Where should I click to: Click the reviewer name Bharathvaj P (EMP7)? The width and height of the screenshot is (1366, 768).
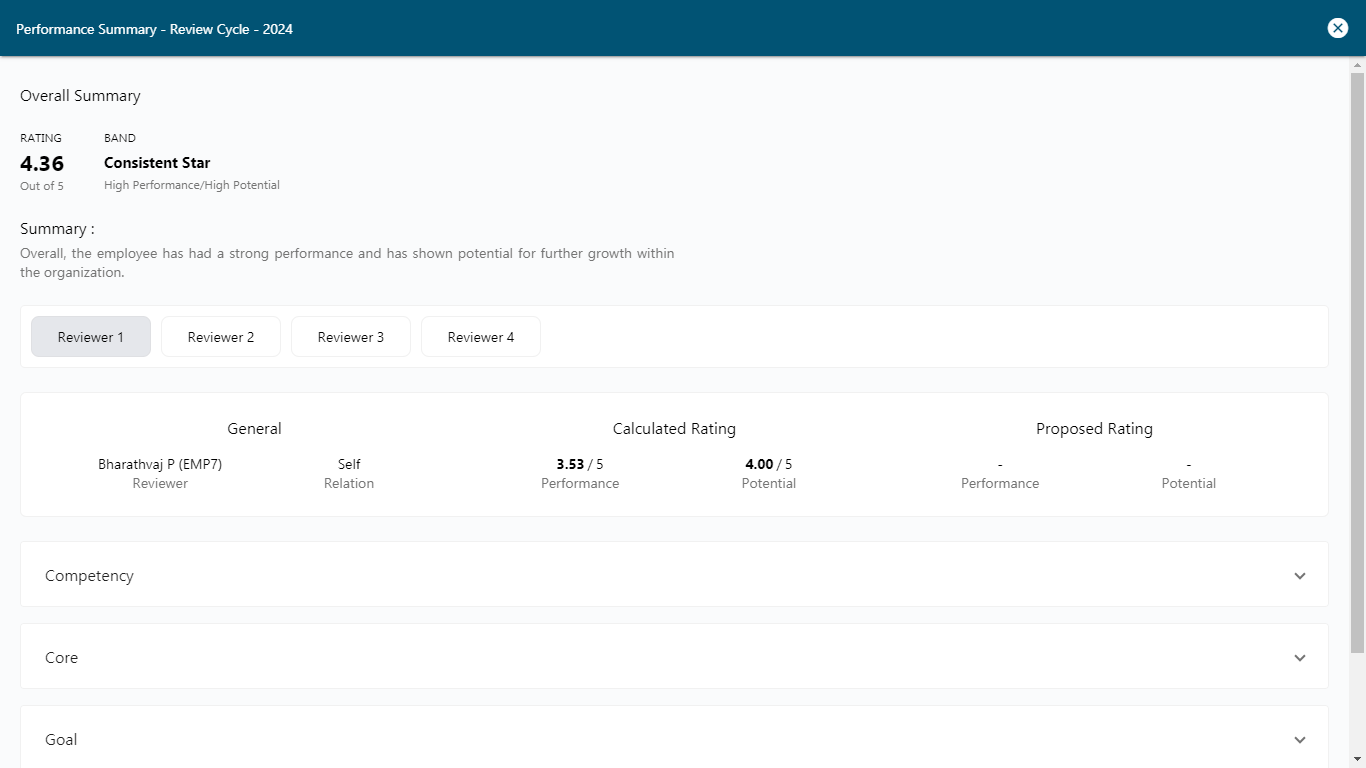(x=160, y=464)
